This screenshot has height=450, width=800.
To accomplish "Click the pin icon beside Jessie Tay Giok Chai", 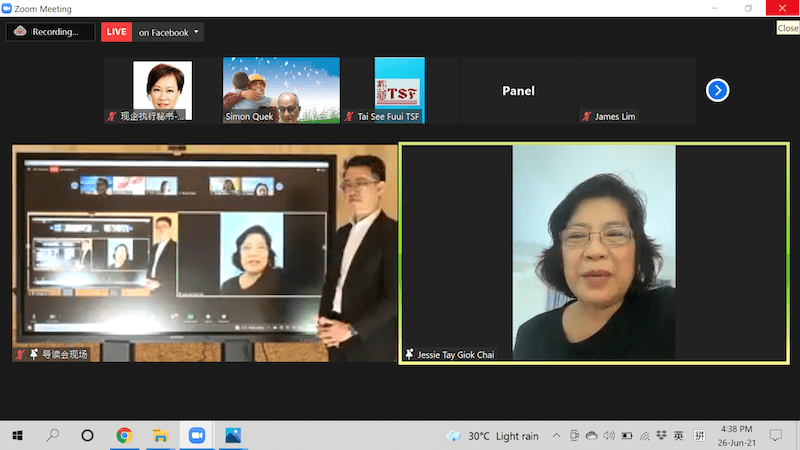I will (409, 354).
